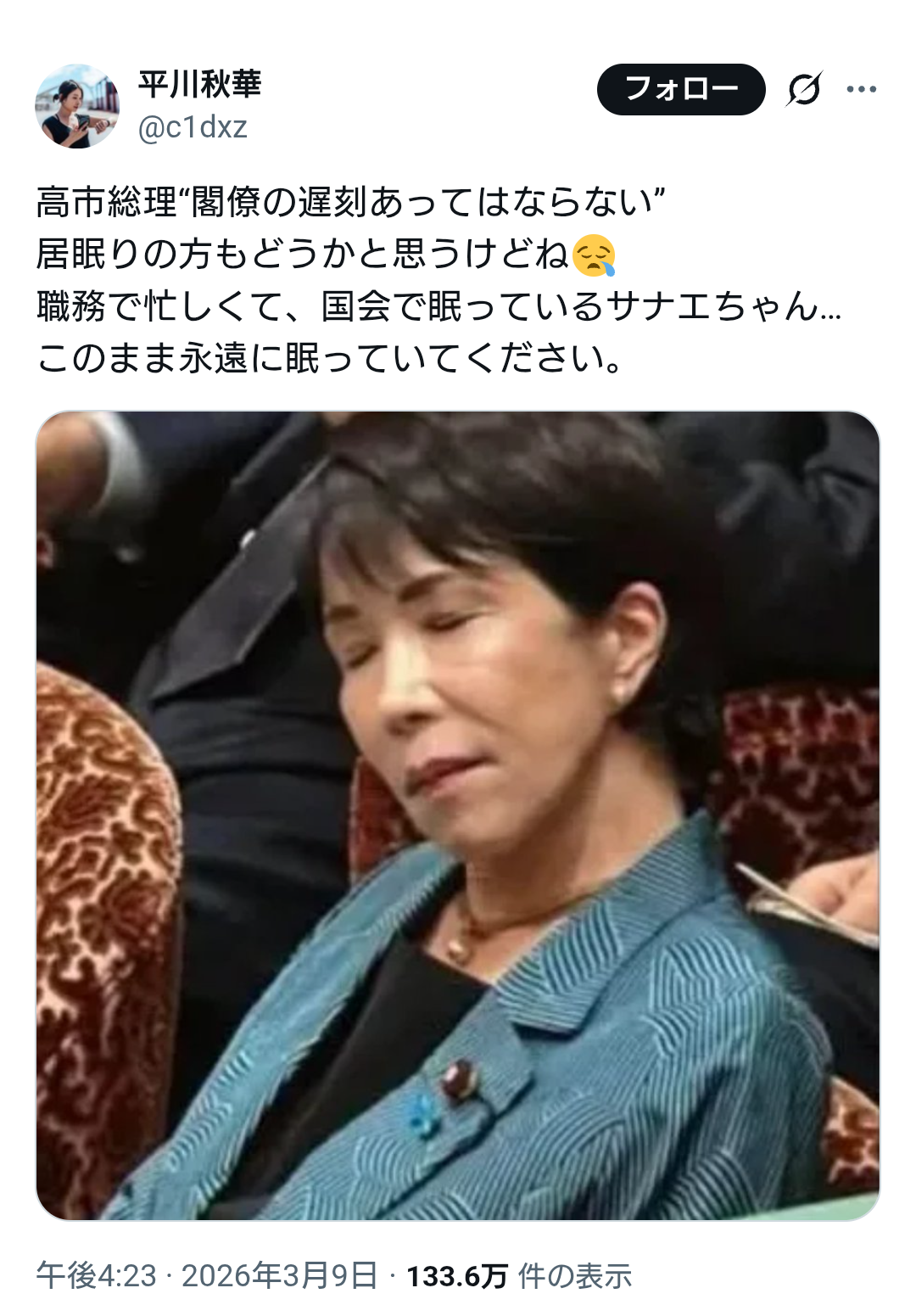Open the handle @c1dxz profile link
This screenshot has width=916, height=1316.
pos(193,127)
